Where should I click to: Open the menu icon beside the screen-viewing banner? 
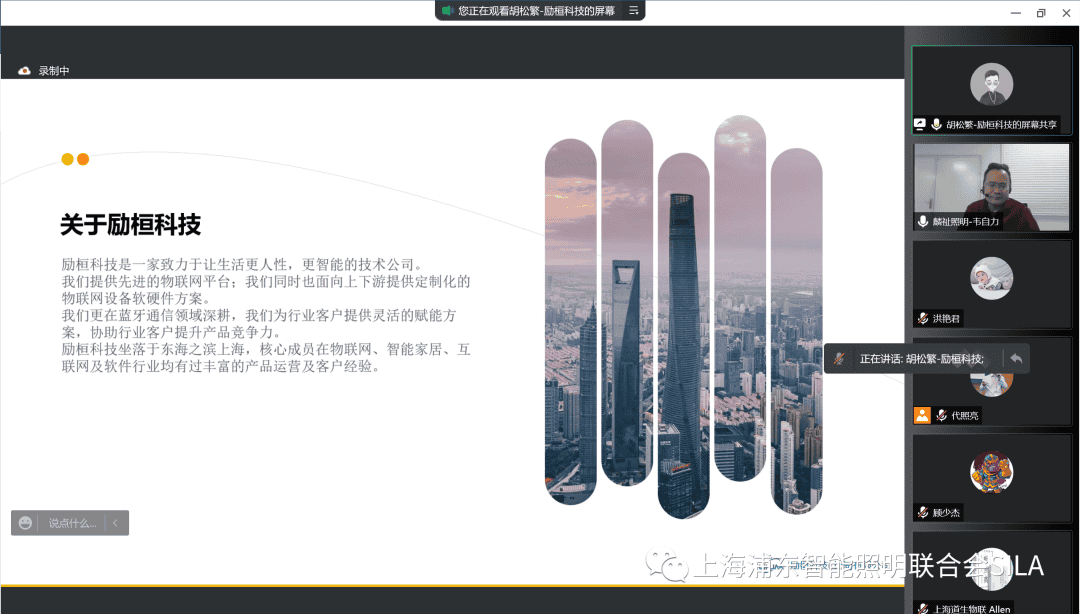click(x=632, y=11)
